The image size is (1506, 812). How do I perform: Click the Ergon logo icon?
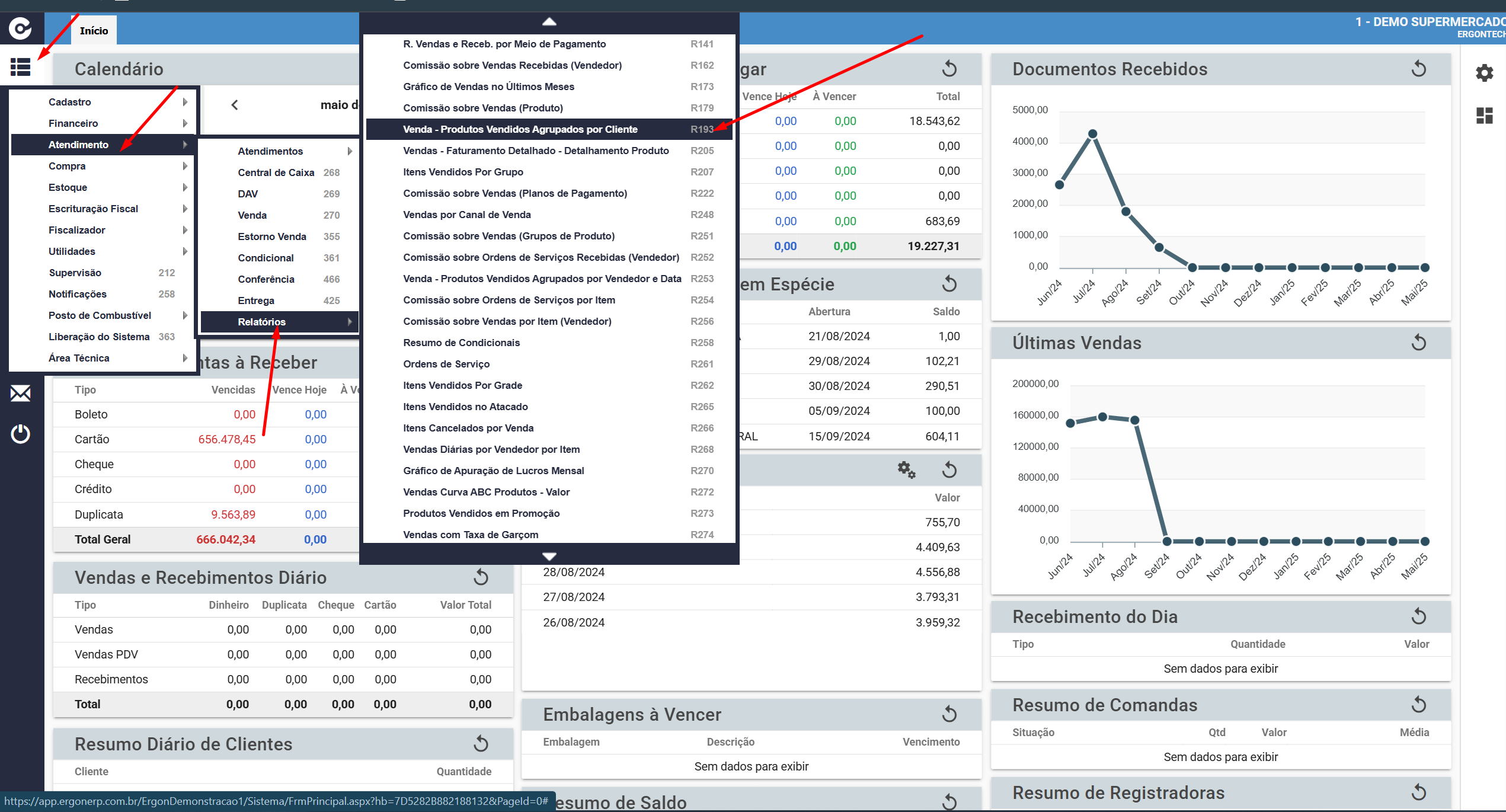point(21,28)
